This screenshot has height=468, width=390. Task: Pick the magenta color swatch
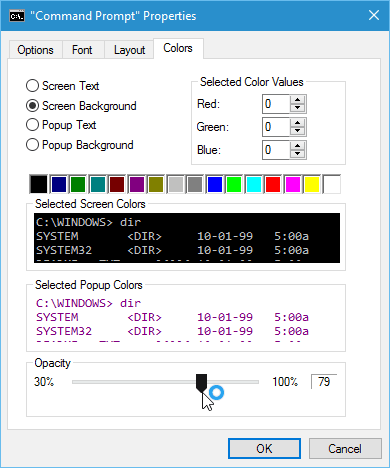[293, 184]
